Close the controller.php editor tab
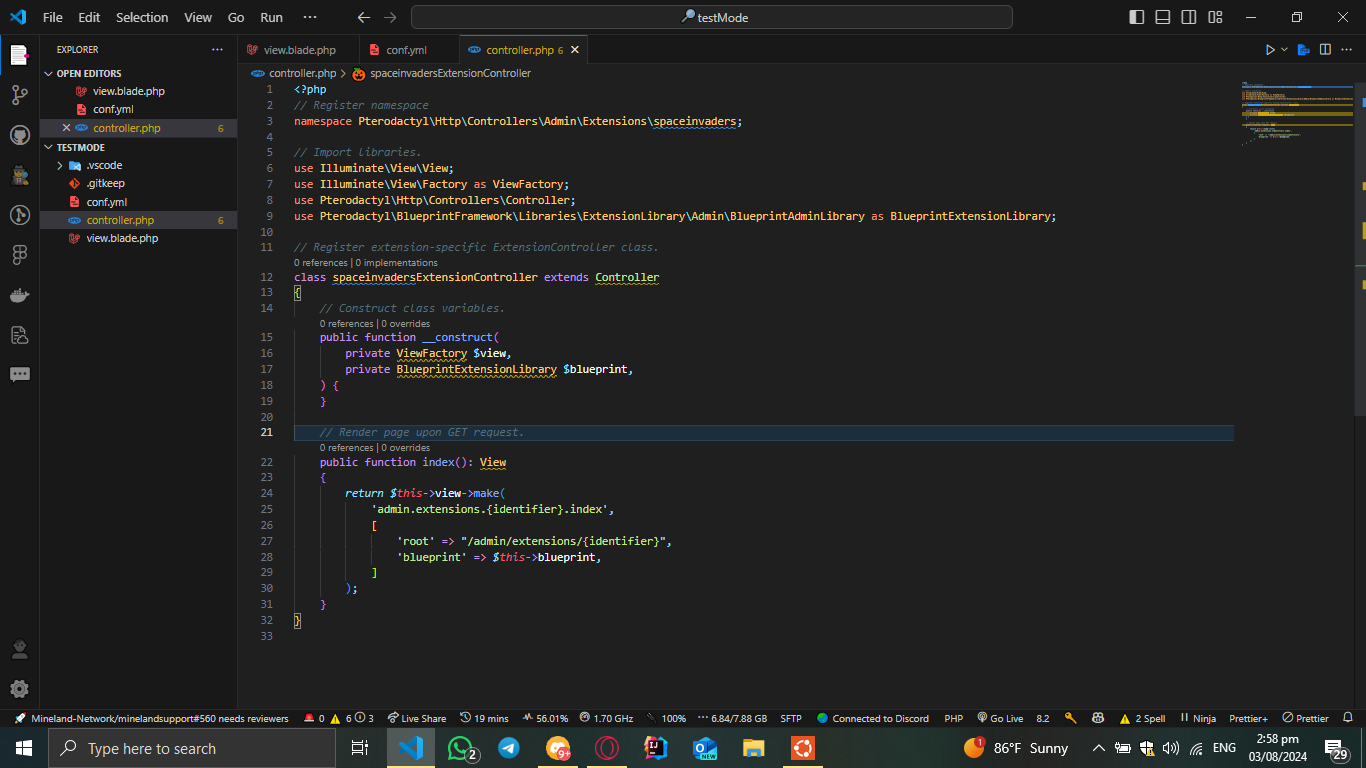This screenshot has height=768, width=1366. click(x=574, y=49)
